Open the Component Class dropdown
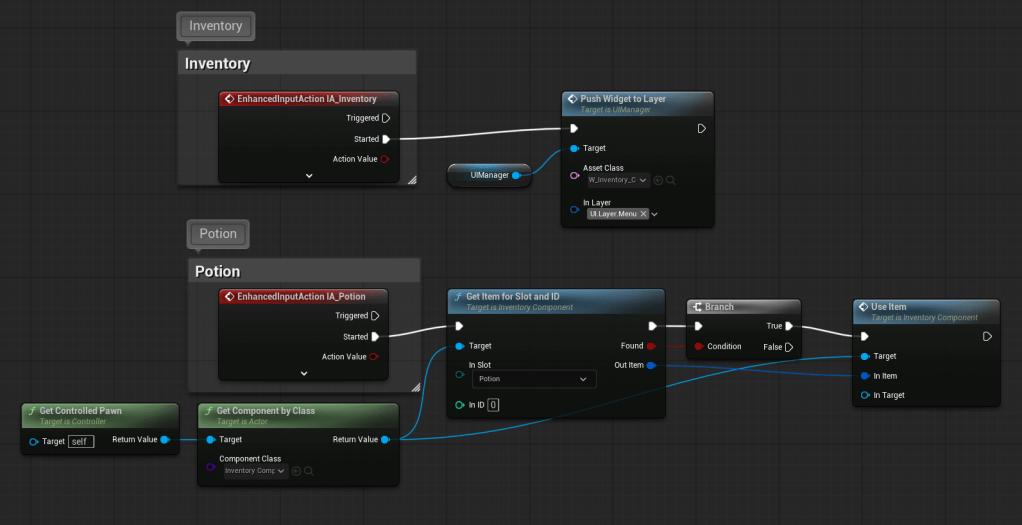Viewport: 1022px width, 525px height. tap(255, 471)
